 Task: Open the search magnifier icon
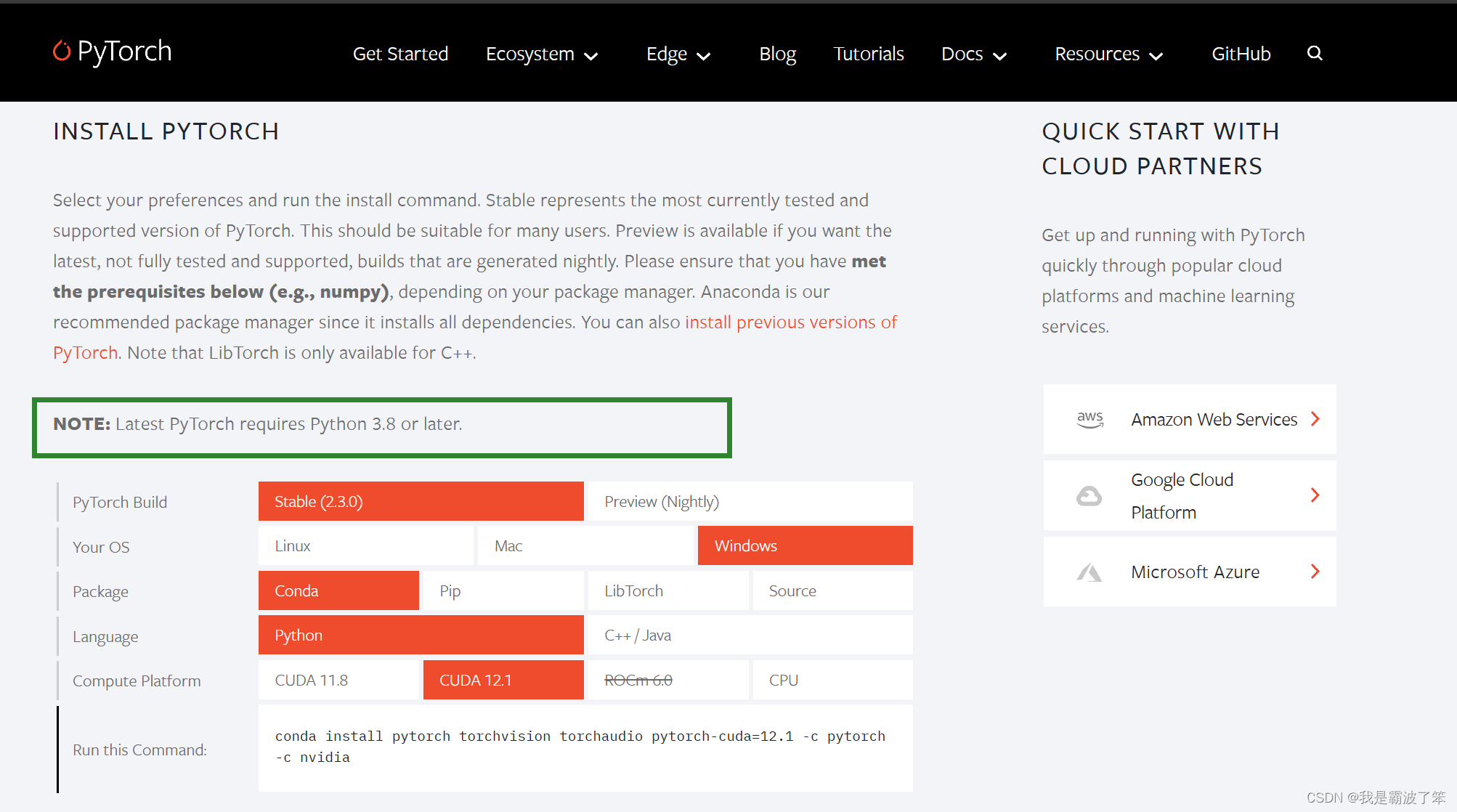(x=1314, y=53)
